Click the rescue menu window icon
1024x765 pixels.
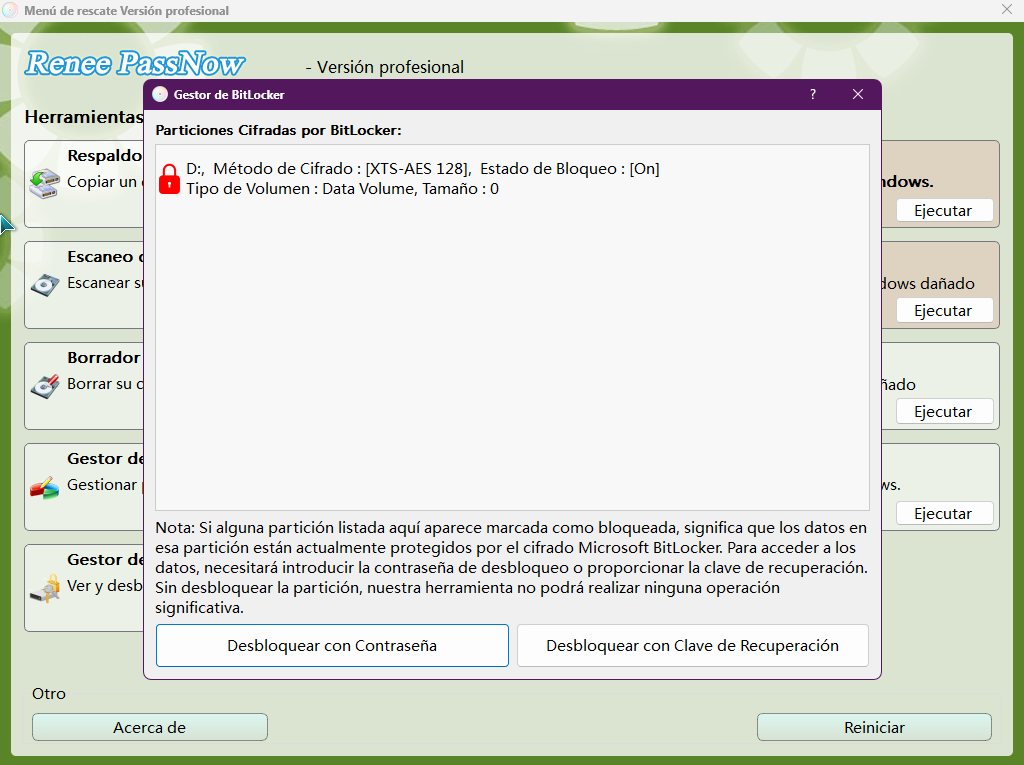pyautogui.click(x=12, y=10)
